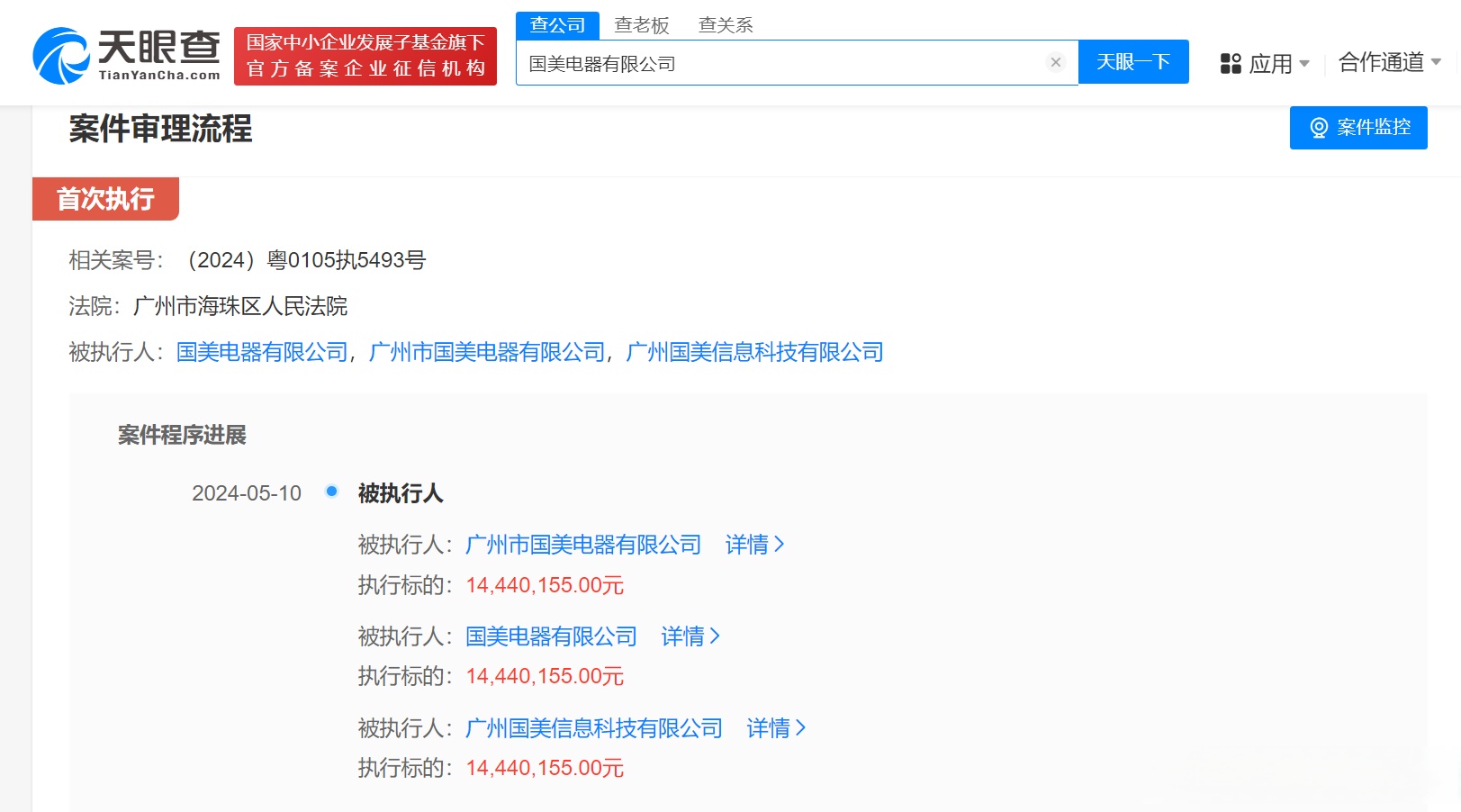Open 广州国美信息科技有限公司 link in header line
Image resolution: width=1461 pixels, height=812 pixels.
754,352
